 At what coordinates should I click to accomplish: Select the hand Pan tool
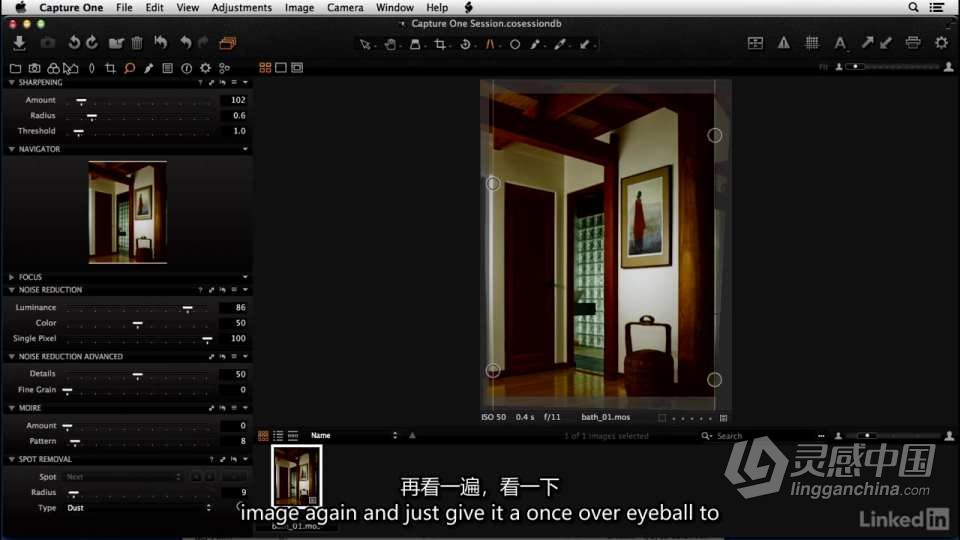(x=390, y=44)
